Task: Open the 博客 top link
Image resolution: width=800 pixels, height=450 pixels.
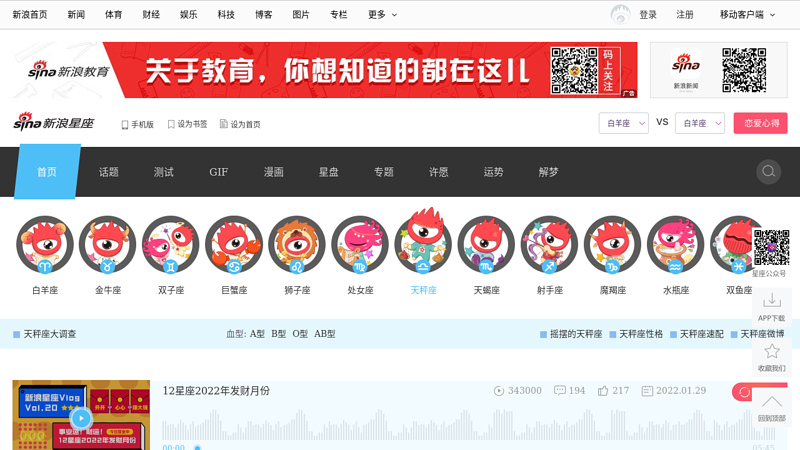Action: pyautogui.click(x=263, y=15)
